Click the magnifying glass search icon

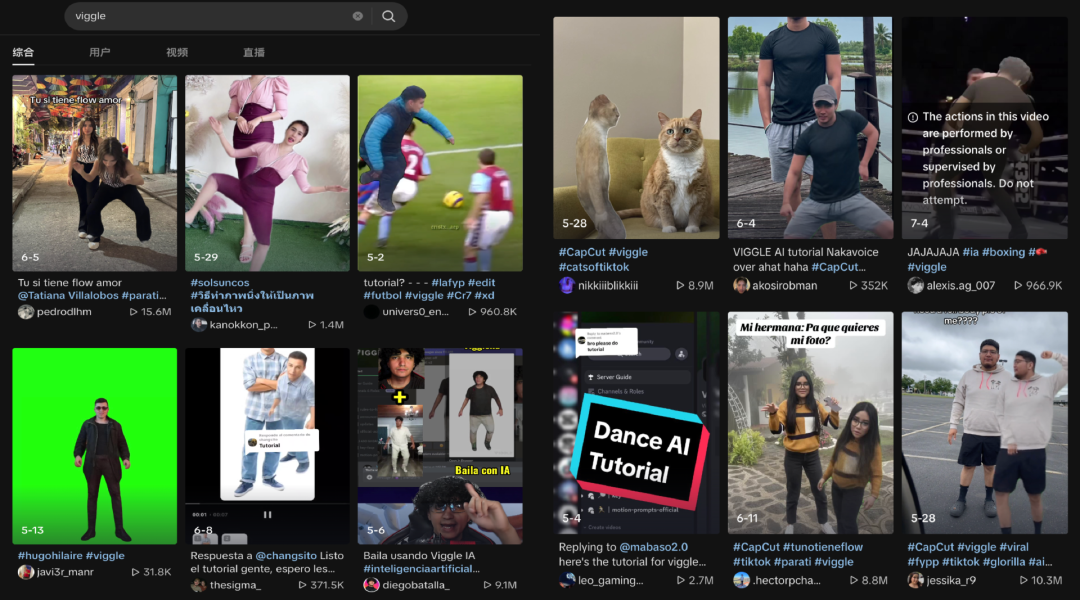388,16
